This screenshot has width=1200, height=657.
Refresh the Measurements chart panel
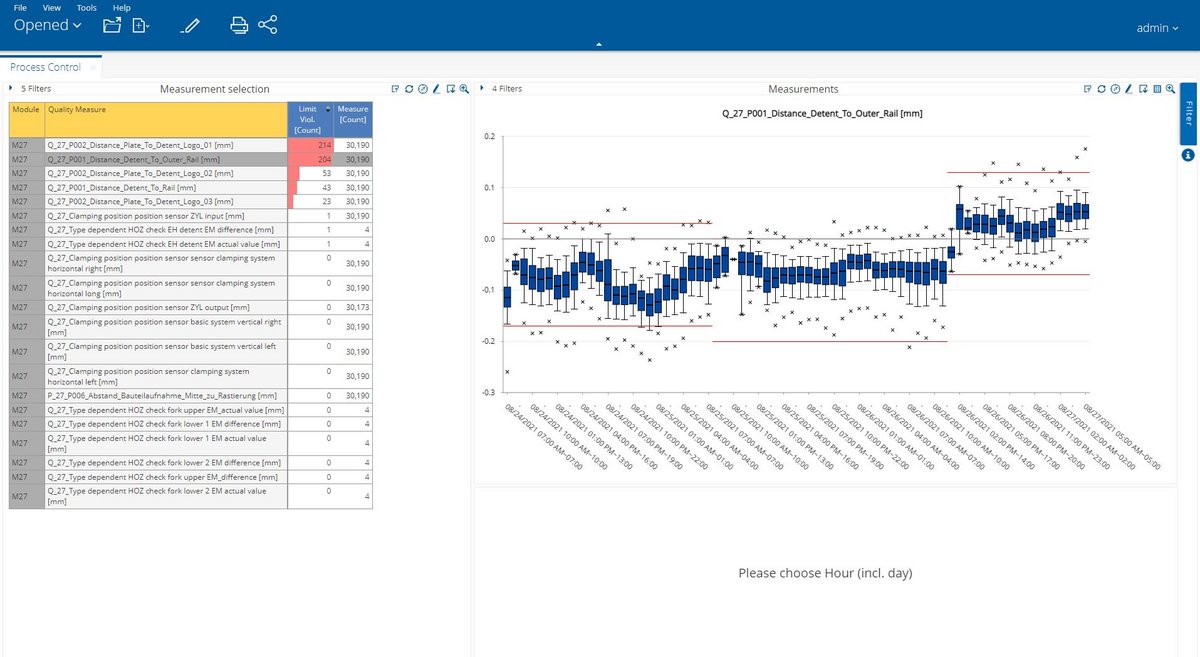click(x=1101, y=89)
